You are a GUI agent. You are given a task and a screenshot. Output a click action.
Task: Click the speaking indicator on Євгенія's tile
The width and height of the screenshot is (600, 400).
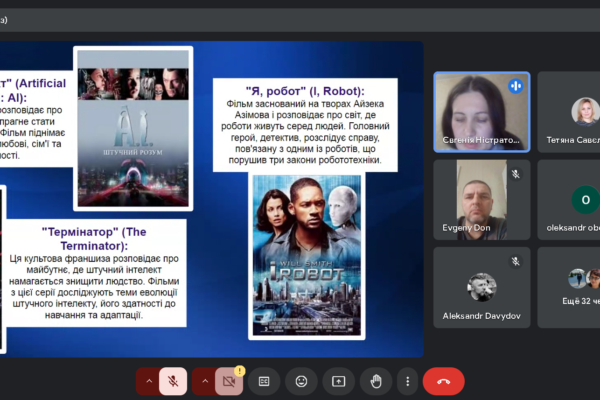tap(515, 86)
